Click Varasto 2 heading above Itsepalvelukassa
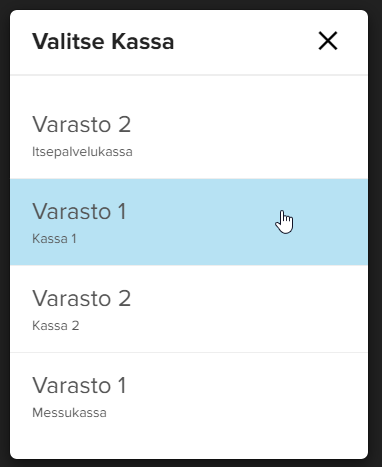 tap(82, 124)
